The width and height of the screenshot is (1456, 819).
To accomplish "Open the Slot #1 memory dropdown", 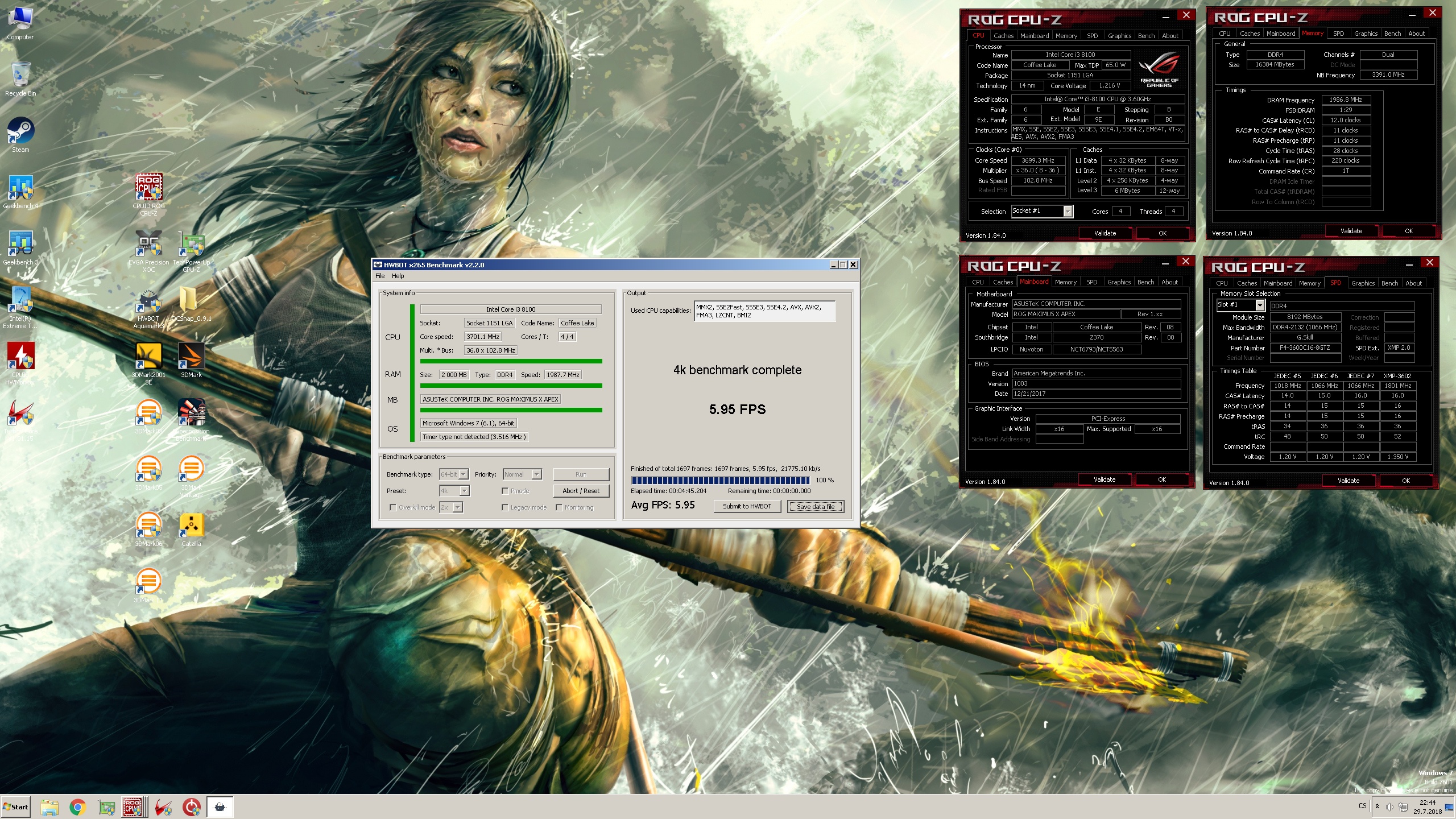I will (x=1240, y=305).
